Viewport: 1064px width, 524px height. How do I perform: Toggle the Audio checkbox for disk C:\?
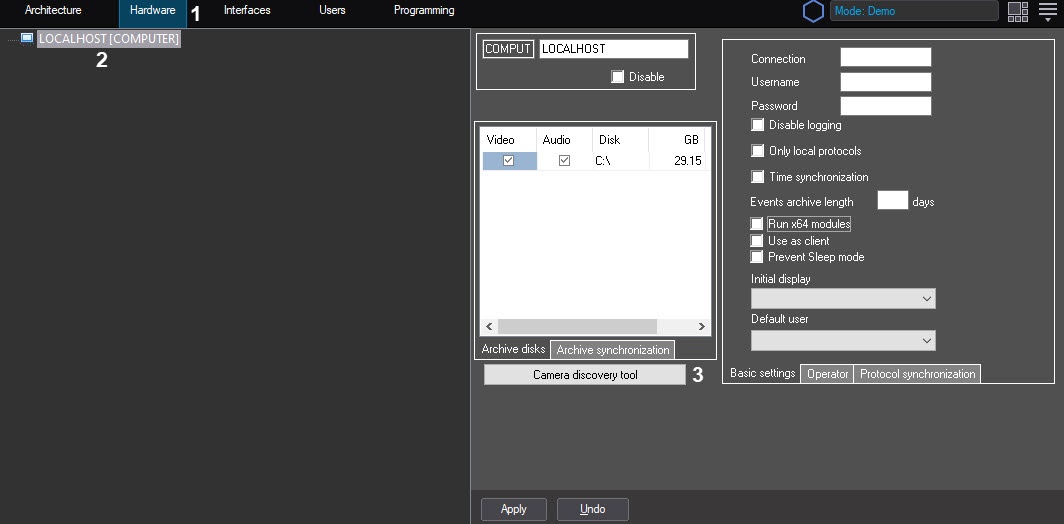point(564,161)
